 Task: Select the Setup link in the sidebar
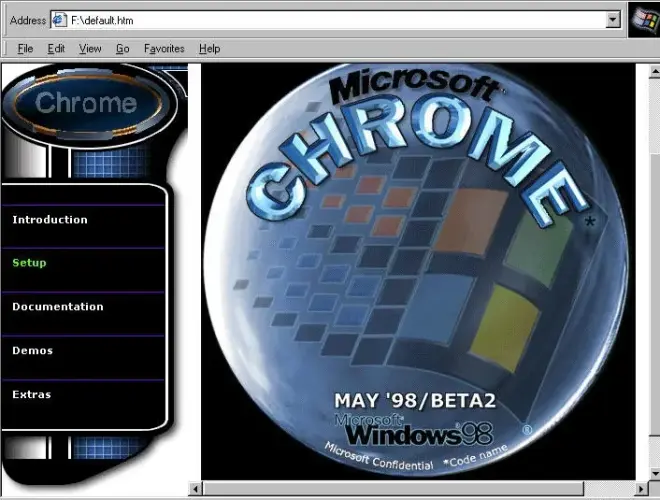click(x=29, y=263)
